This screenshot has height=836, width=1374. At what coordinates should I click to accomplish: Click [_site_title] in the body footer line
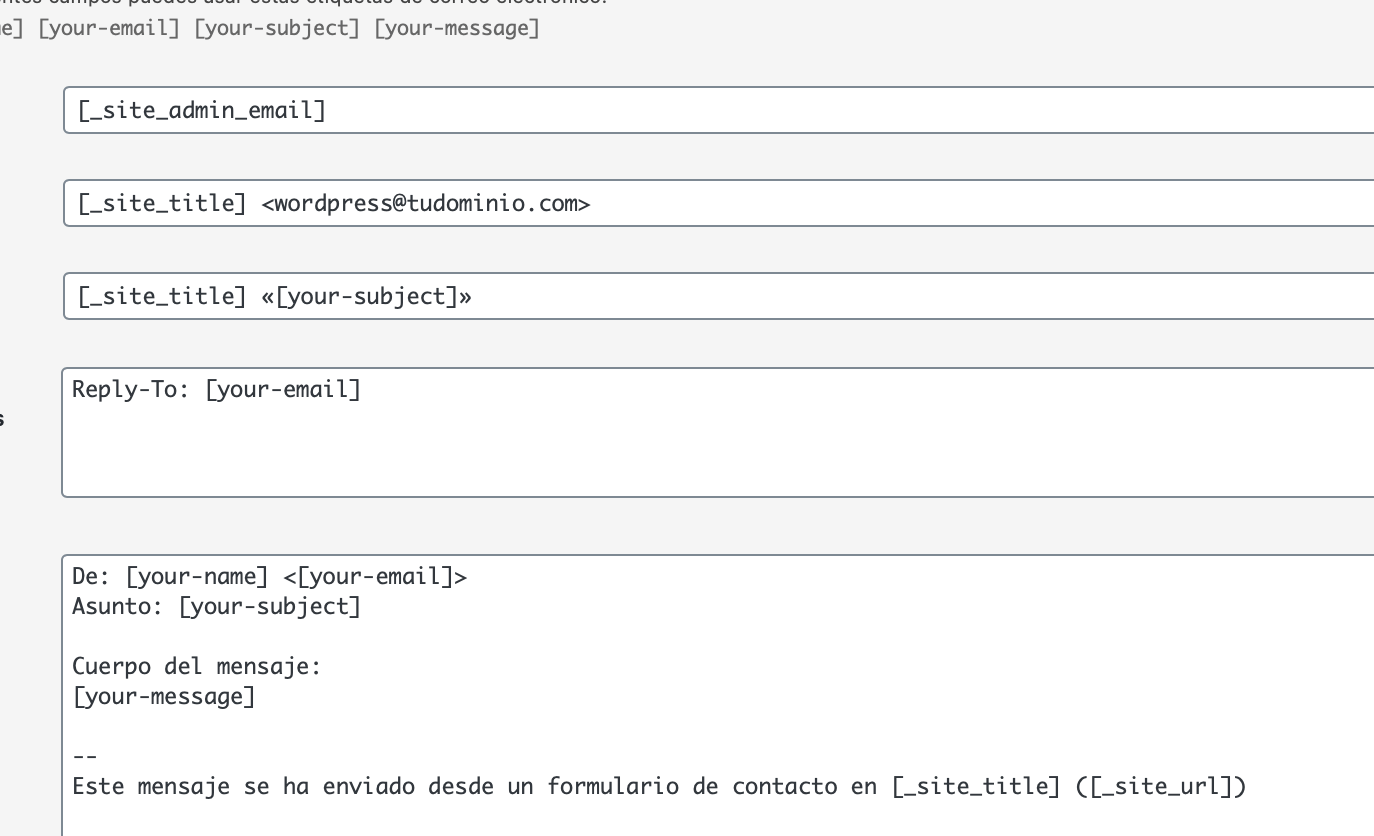(976, 787)
